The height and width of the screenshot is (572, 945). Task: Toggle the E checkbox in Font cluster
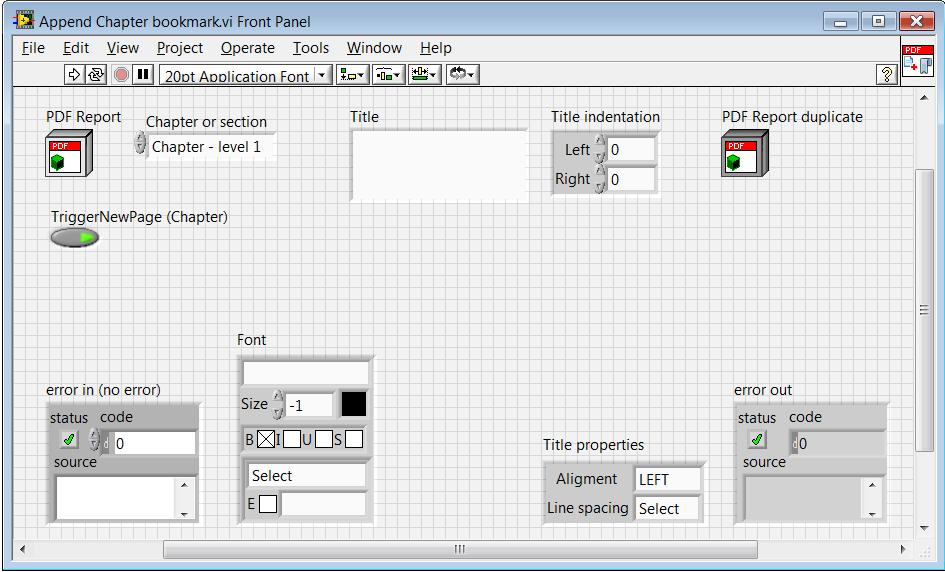pos(267,504)
